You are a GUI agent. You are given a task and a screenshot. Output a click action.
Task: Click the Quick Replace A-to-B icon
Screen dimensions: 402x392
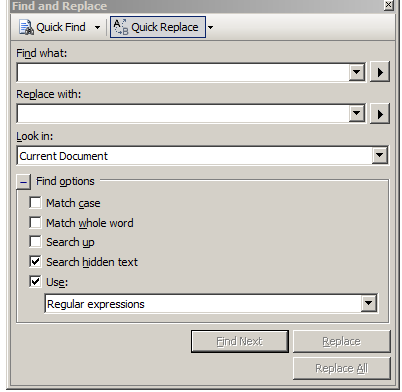[x=121, y=27]
